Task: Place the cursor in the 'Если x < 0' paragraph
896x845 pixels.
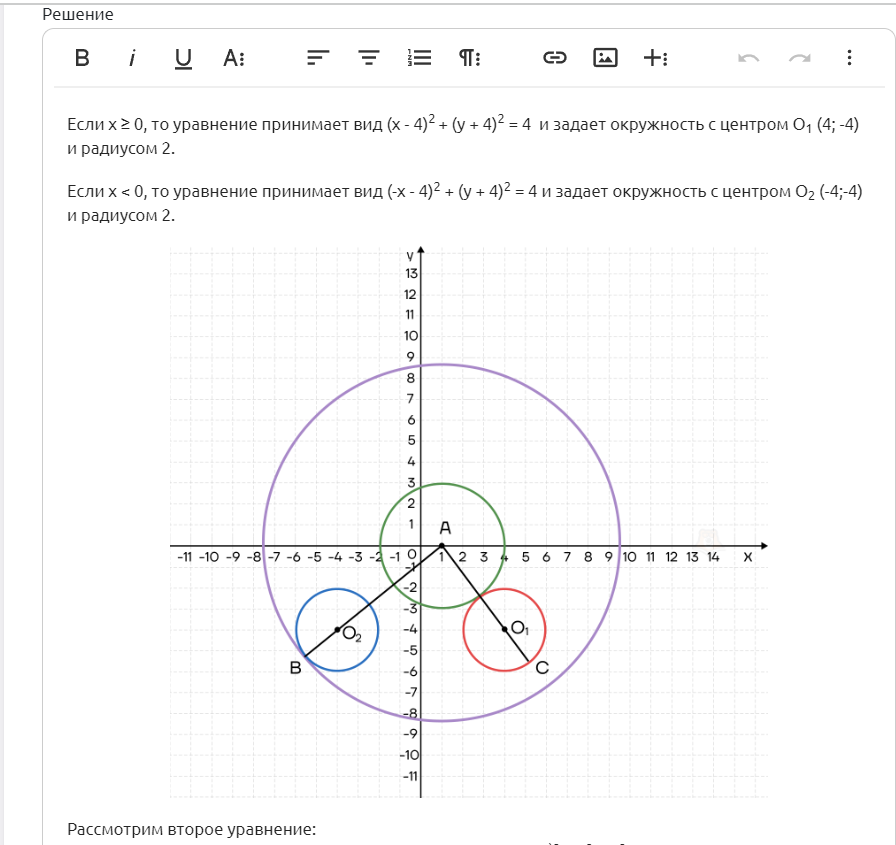Action: [x=465, y=203]
